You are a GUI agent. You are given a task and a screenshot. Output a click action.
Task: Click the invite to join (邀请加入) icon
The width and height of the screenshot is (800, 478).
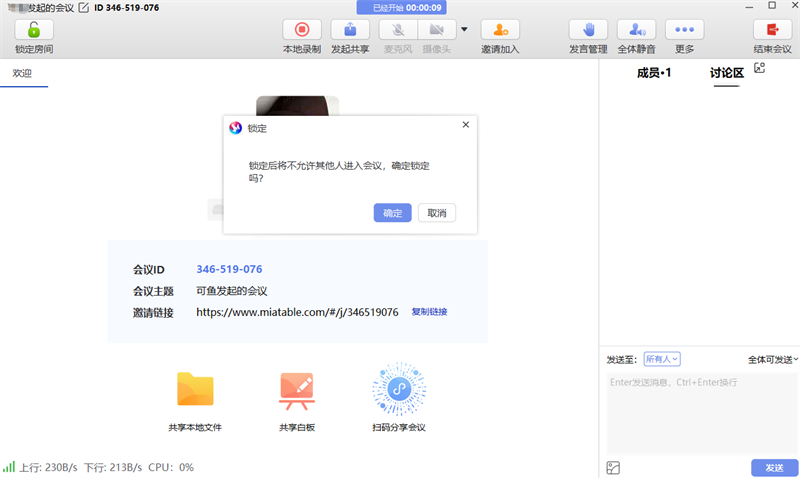pyautogui.click(x=499, y=30)
